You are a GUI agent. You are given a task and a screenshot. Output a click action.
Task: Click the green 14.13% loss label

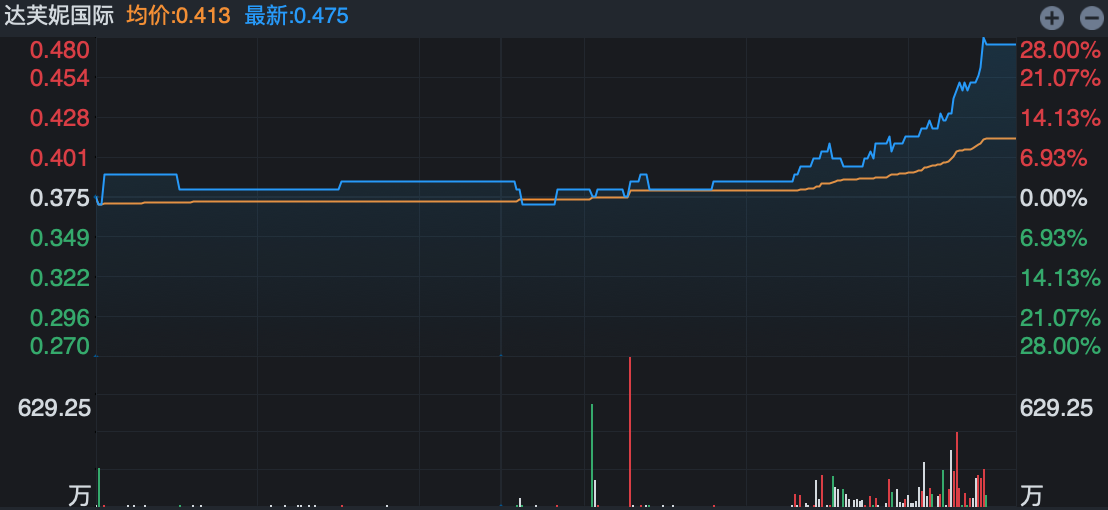[x=1061, y=278]
